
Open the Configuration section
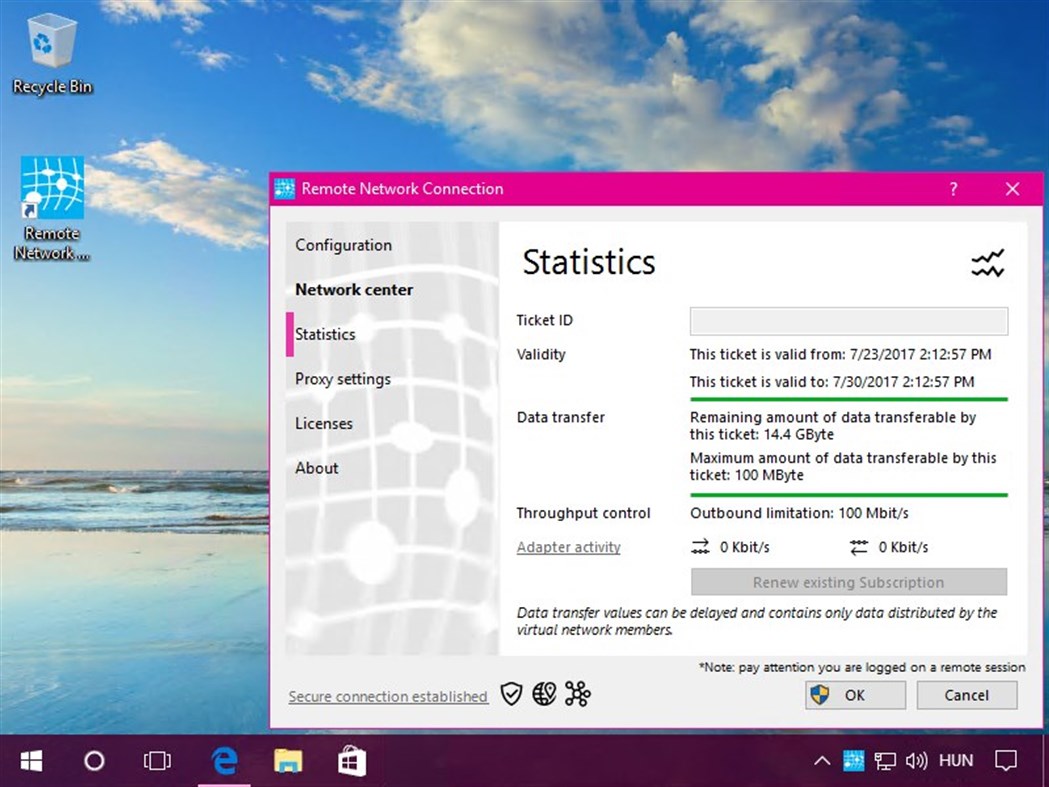point(343,245)
